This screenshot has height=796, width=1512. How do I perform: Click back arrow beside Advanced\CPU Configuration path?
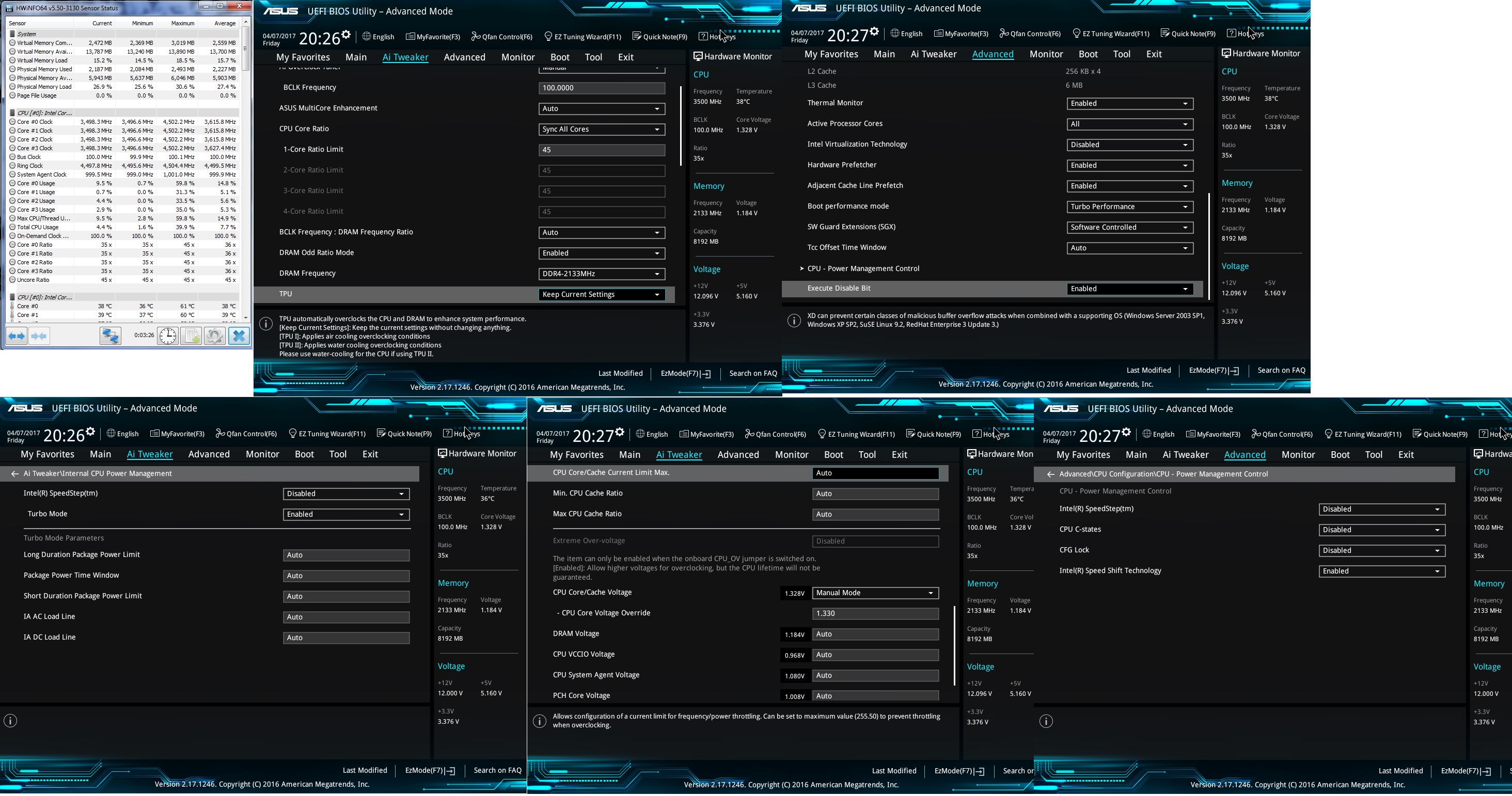(x=1051, y=474)
